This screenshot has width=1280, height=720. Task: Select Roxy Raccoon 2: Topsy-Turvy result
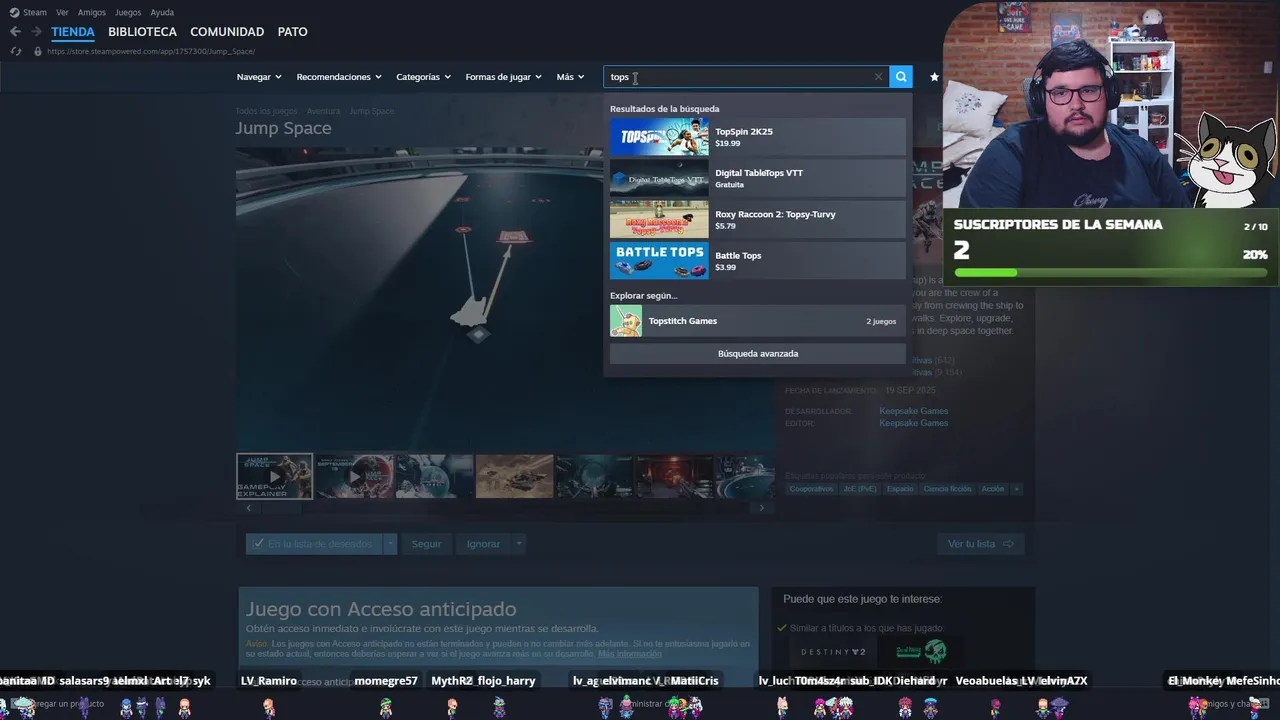pyautogui.click(x=757, y=220)
